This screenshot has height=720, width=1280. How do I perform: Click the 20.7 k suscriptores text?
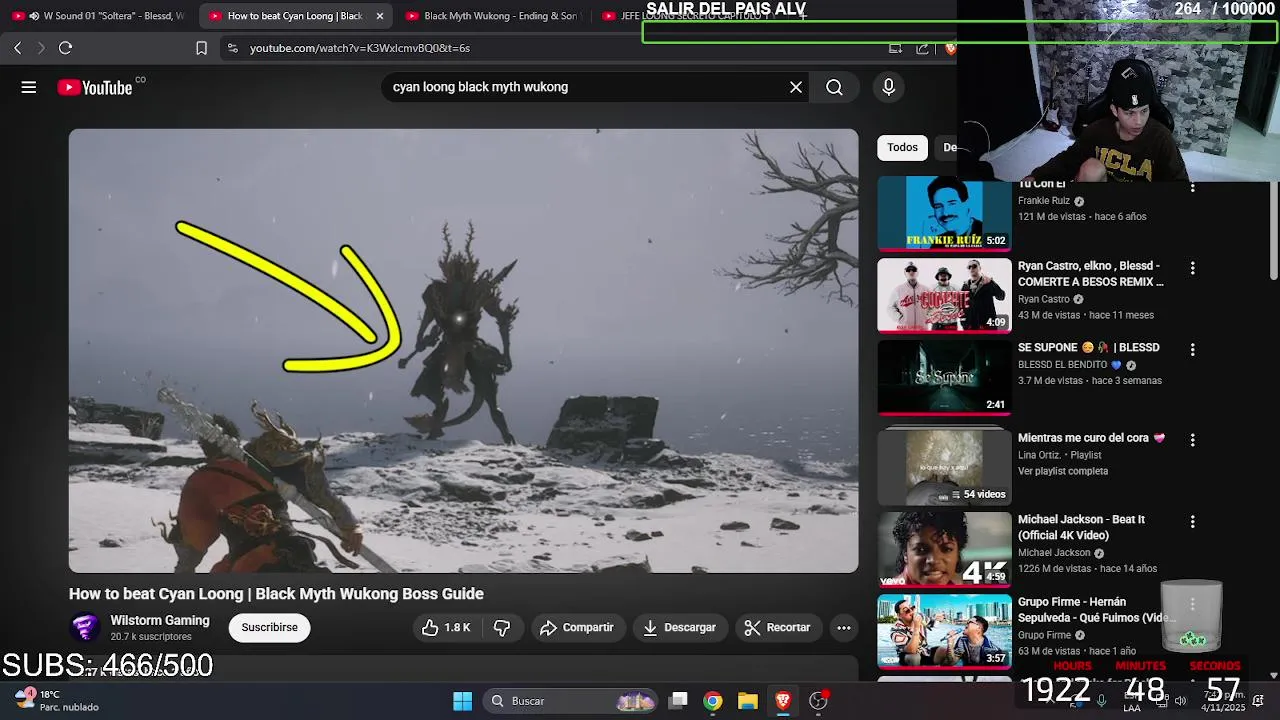[x=151, y=637]
